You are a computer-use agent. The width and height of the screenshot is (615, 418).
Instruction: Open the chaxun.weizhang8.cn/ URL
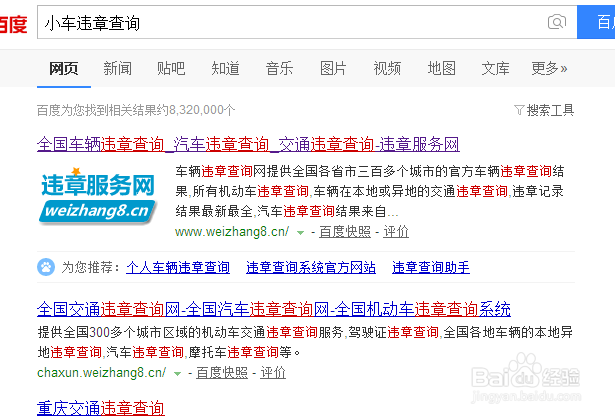(102, 373)
